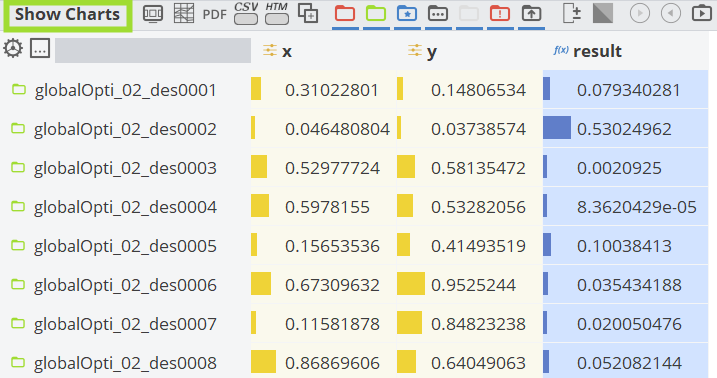Screen dimensions: 717x378
Task: Click result value 8.3620429e-05
Action: (637, 207)
